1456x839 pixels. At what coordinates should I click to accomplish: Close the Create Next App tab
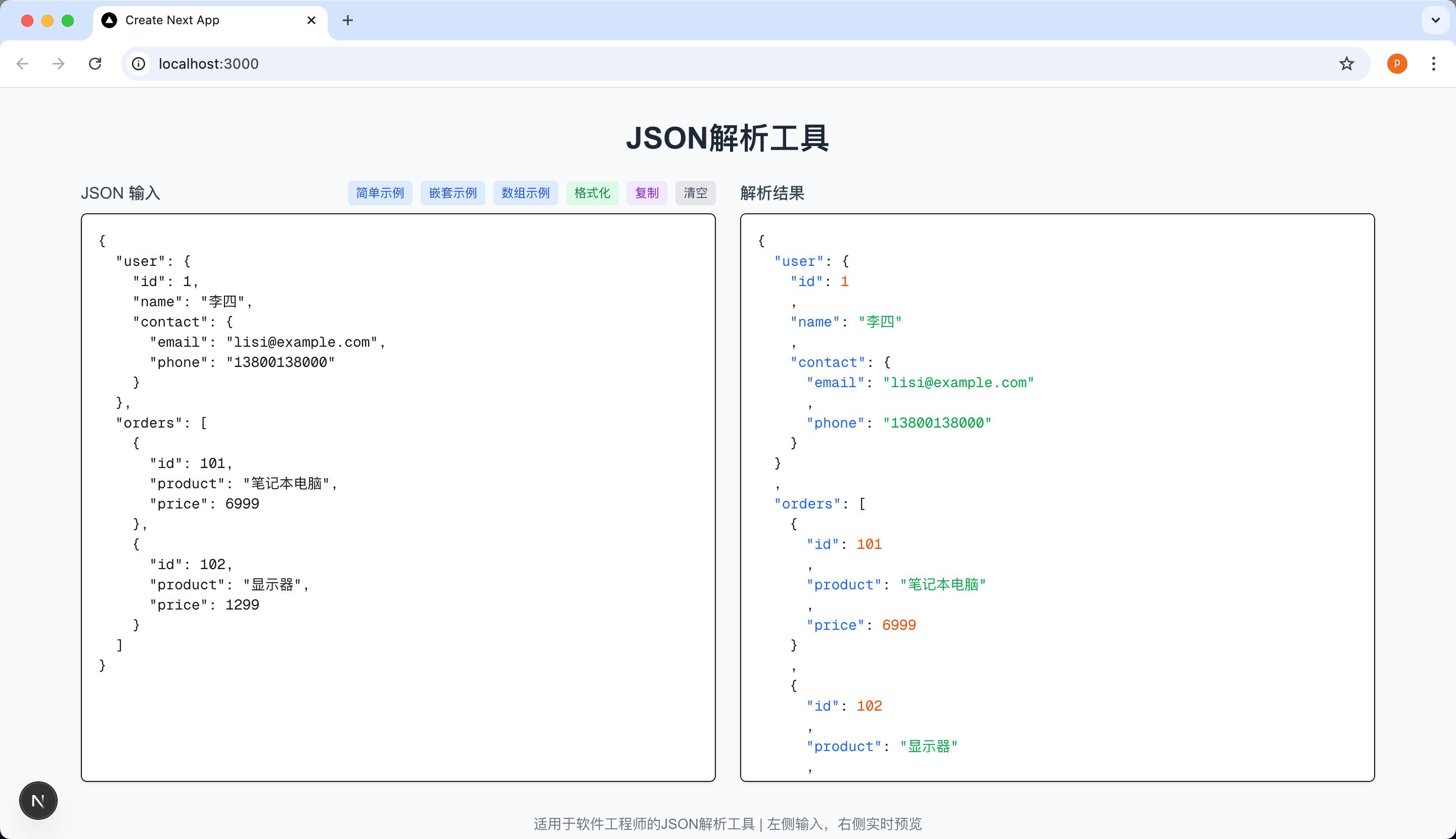tap(311, 20)
